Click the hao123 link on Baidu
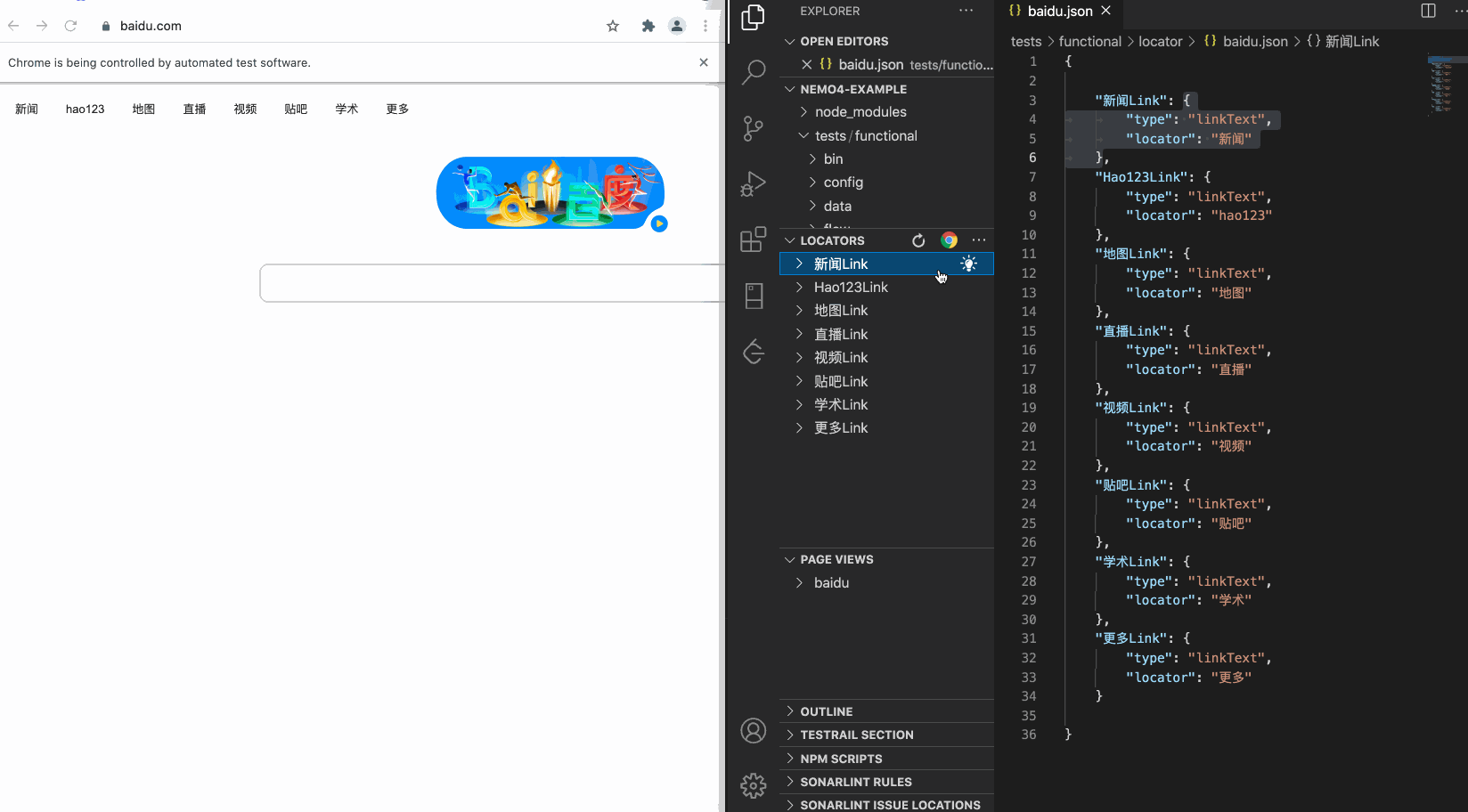1468x812 pixels. (x=85, y=109)
